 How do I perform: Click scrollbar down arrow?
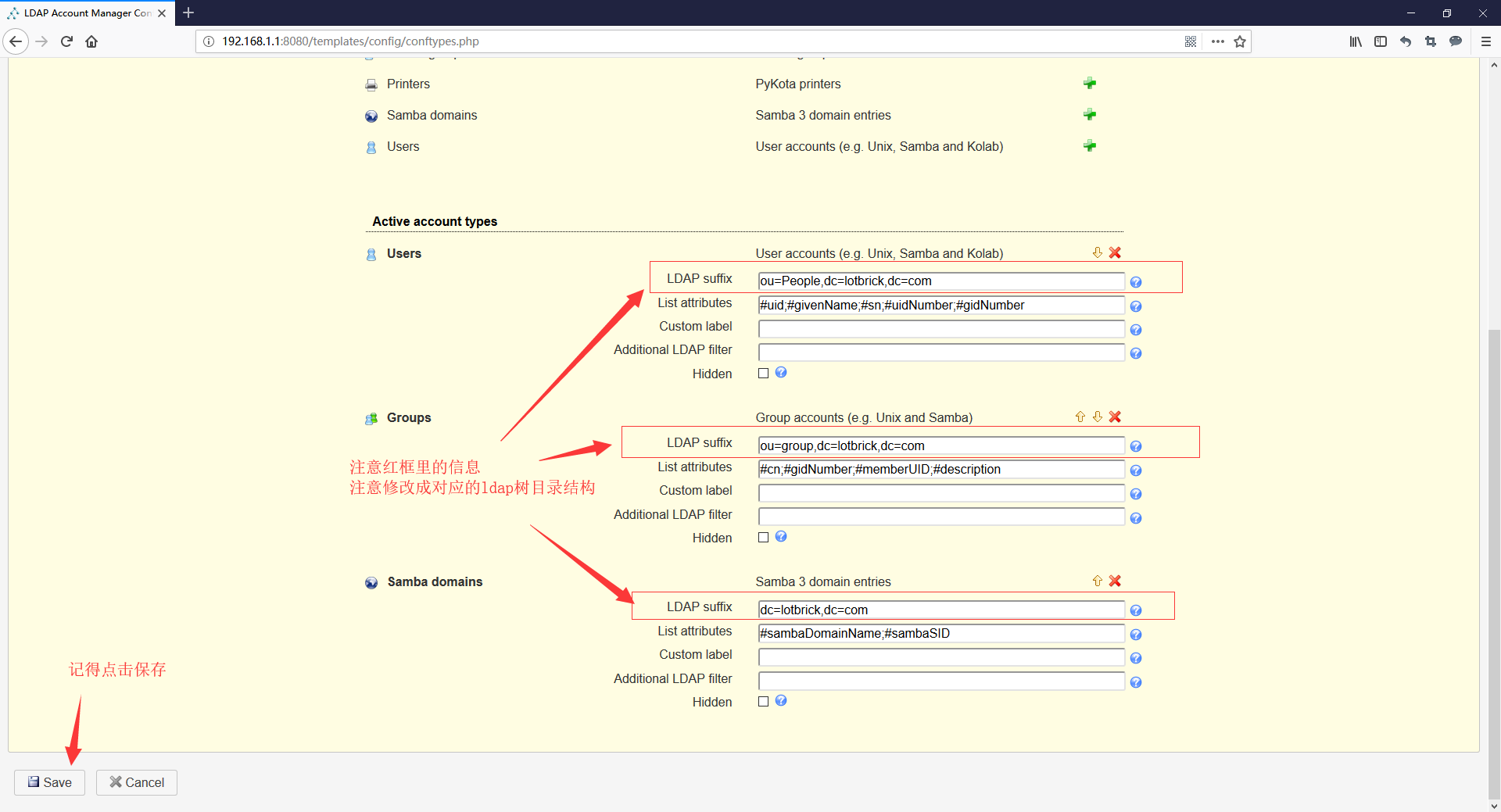pos(1494,806)
